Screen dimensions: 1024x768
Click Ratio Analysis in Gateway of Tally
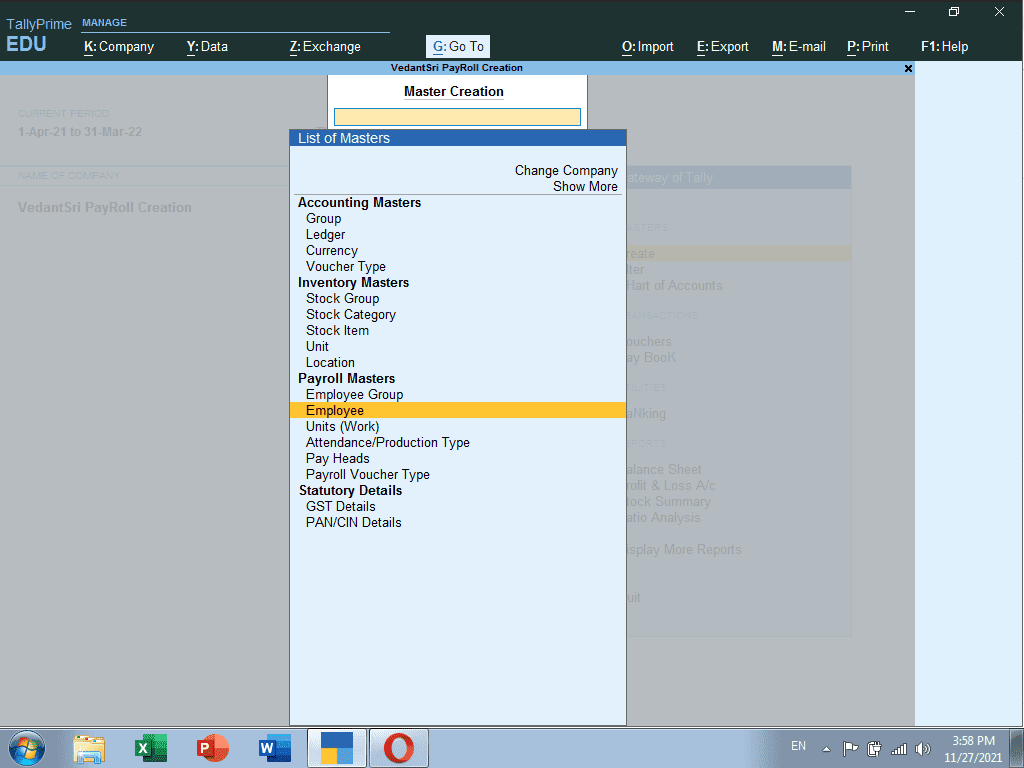point(664,518)
